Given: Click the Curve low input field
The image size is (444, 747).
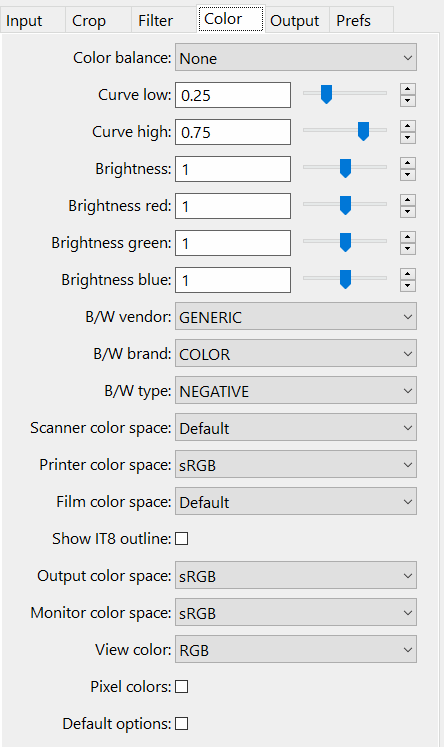Looking at the screenshot, I should [233, 95].
